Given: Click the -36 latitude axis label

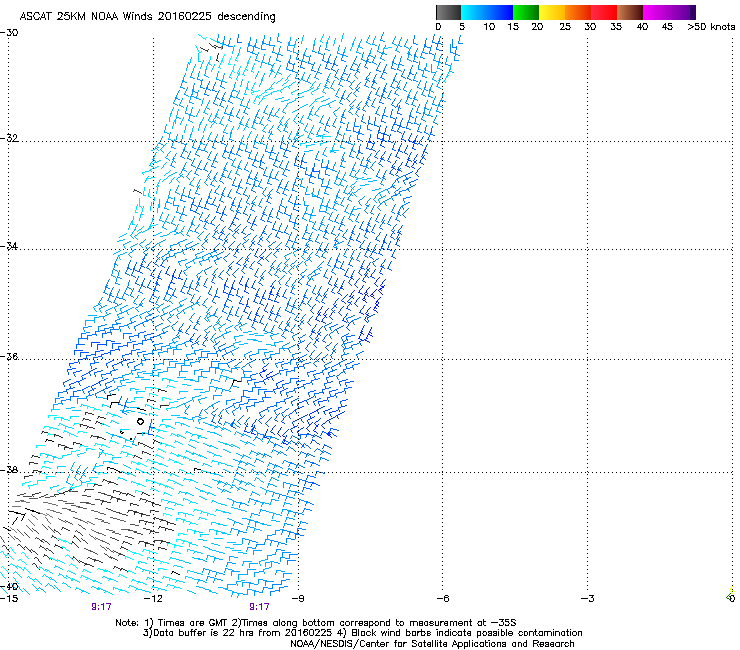Looking at the screenshot, I should (9, 356).
